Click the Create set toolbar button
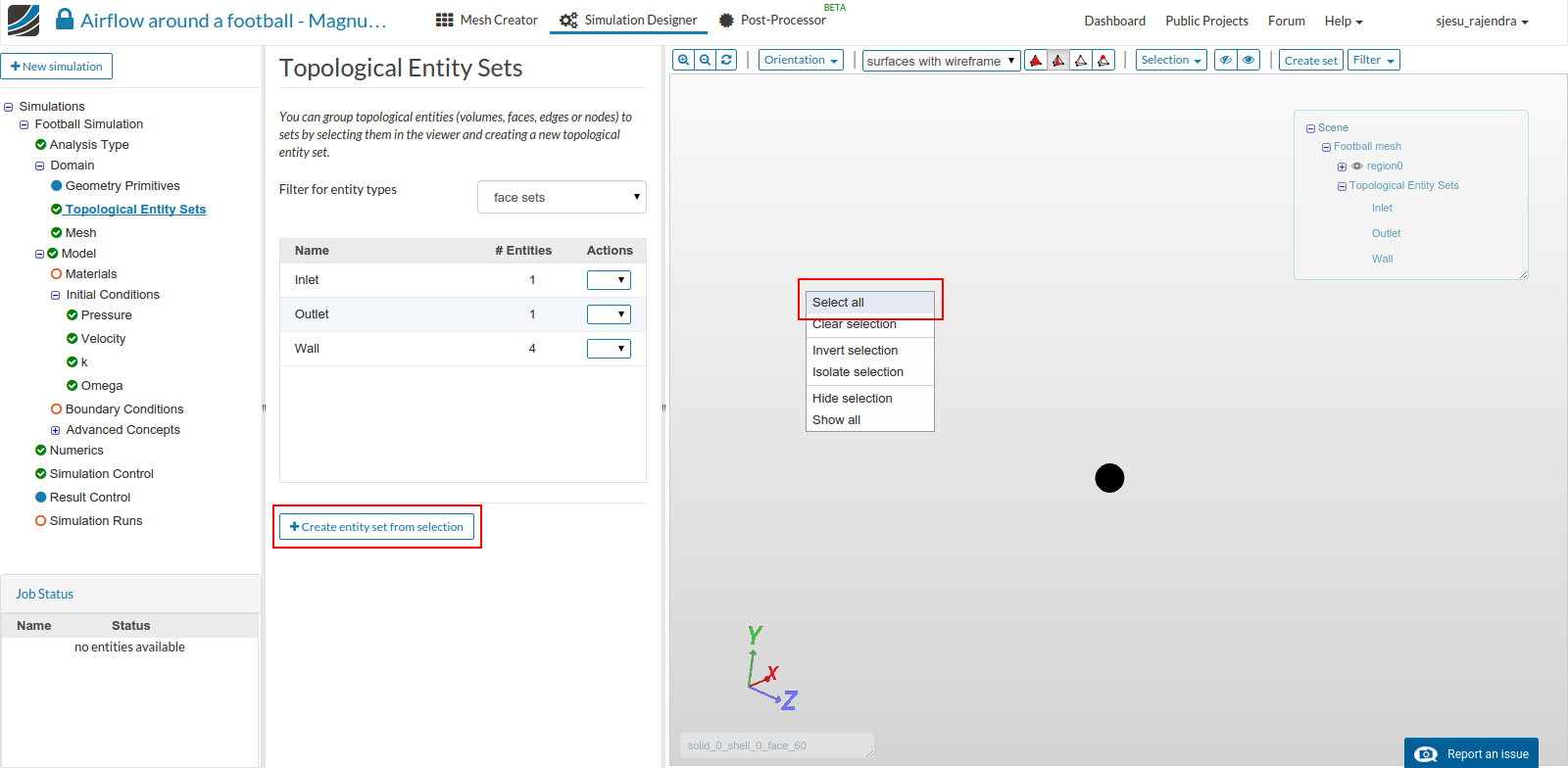1568x768 pixels. pos(1311,60)
